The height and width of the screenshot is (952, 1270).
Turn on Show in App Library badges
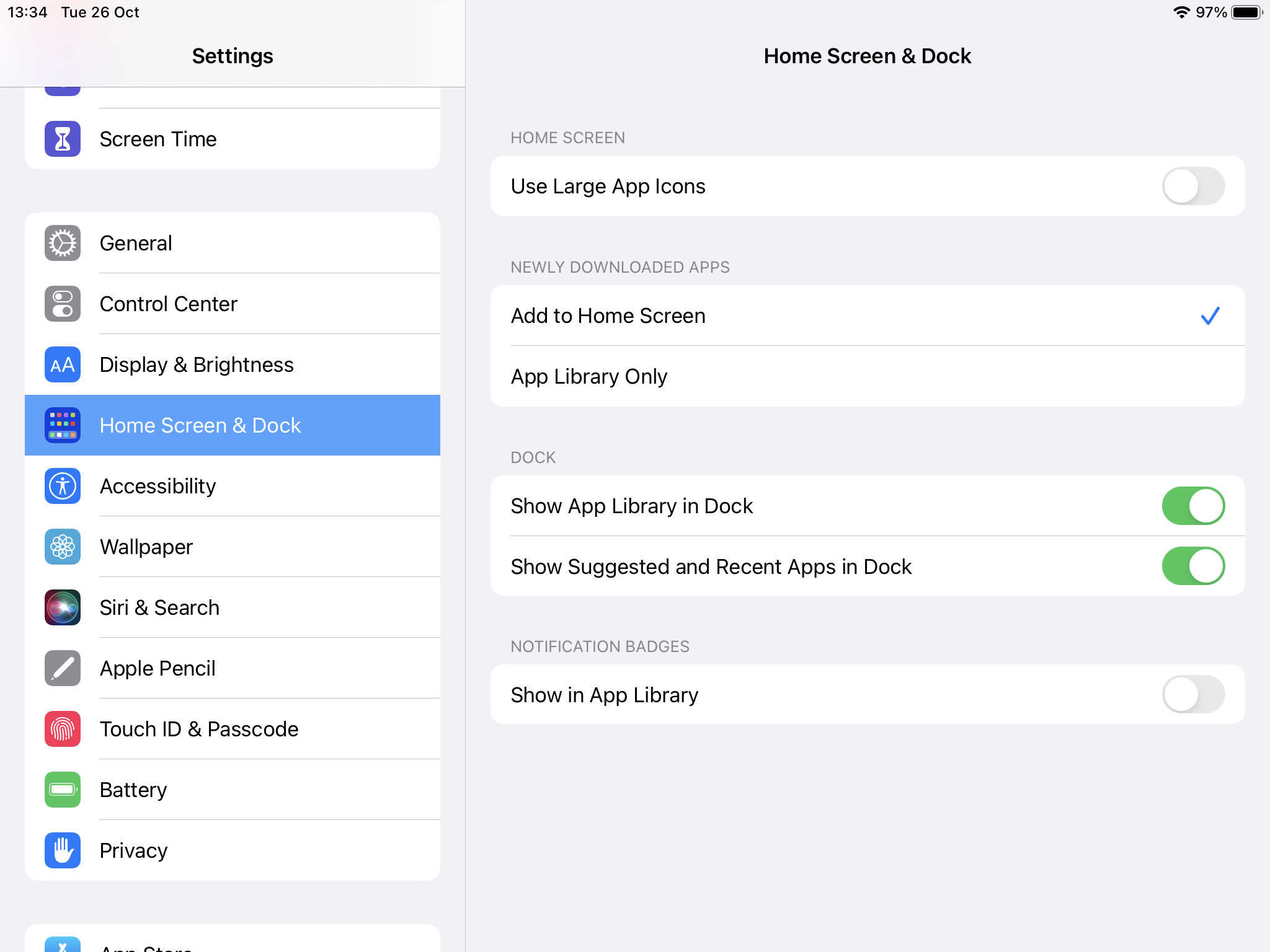click(1192, 695)
